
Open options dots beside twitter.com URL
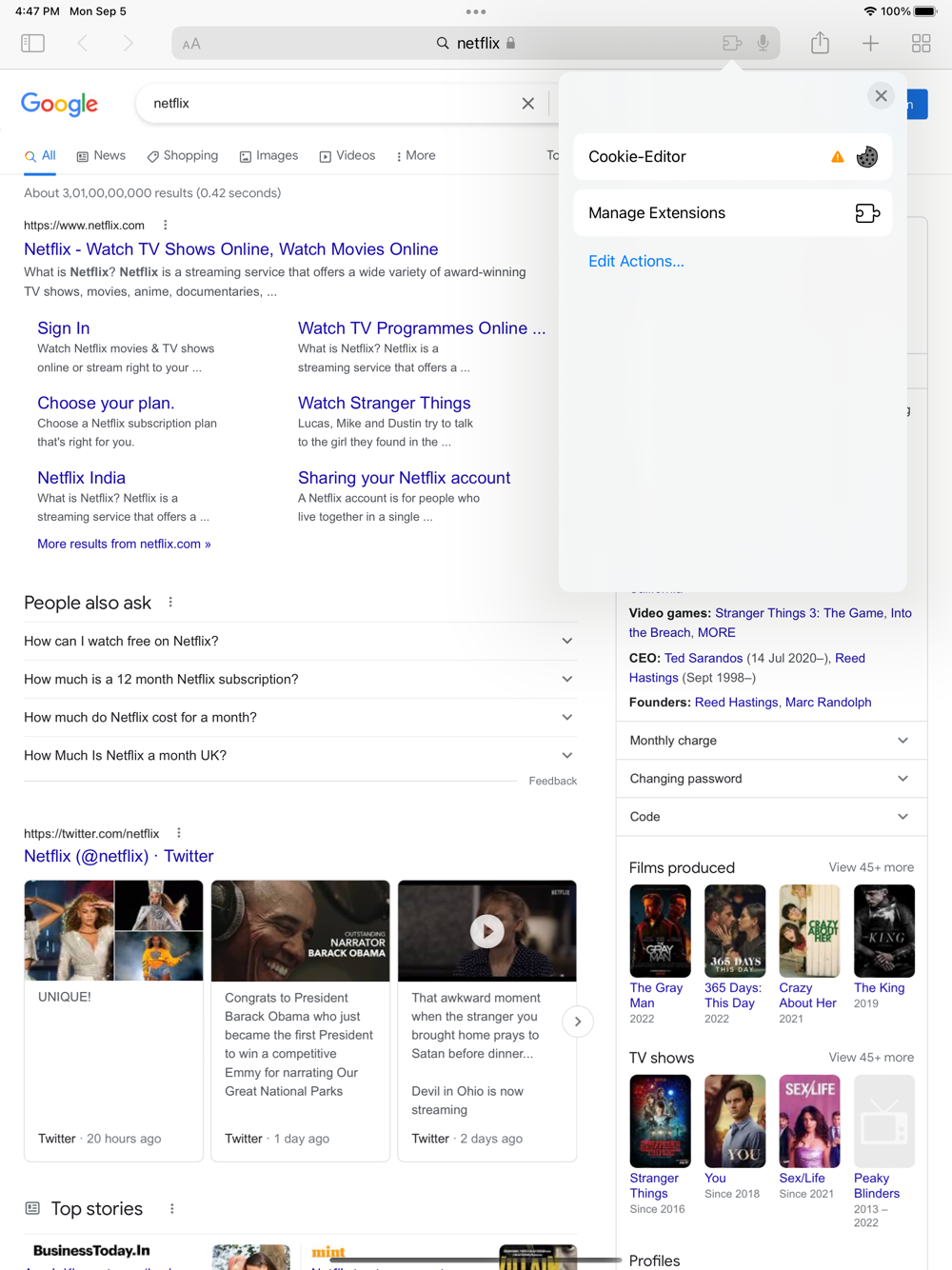179,833
